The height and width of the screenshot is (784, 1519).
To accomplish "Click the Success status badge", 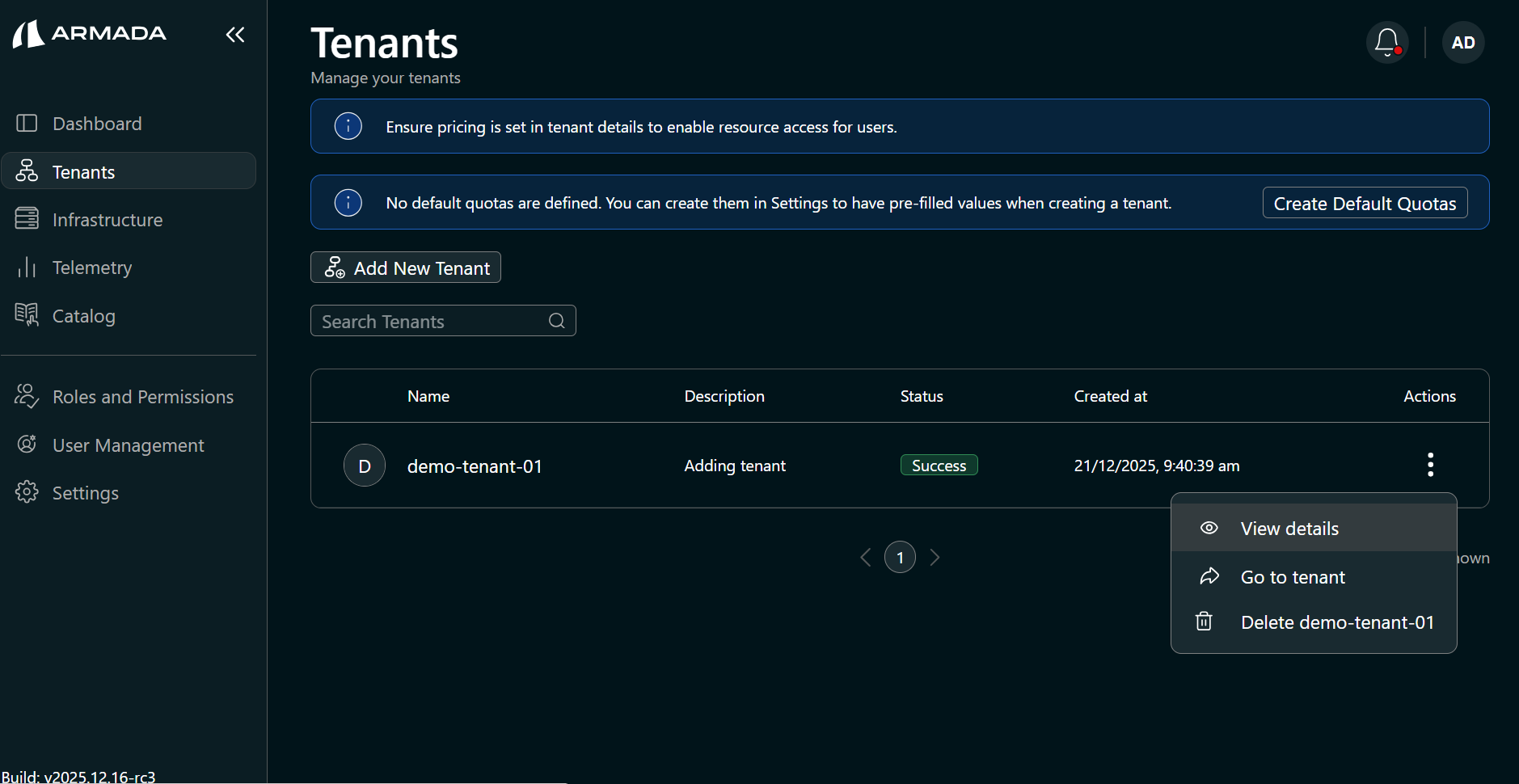I will (x=939, y=465).
